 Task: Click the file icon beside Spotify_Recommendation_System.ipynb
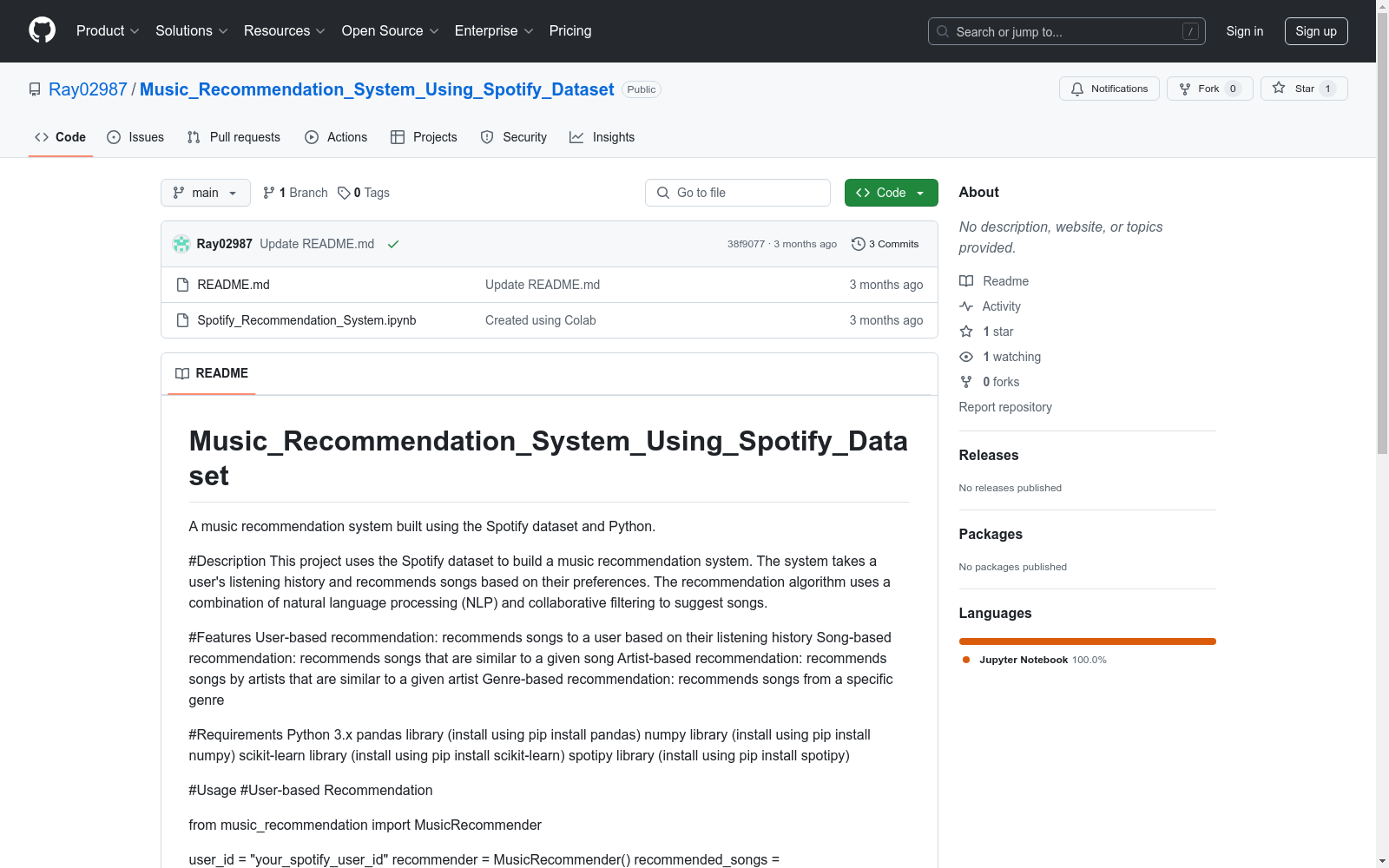coord(182,320)
